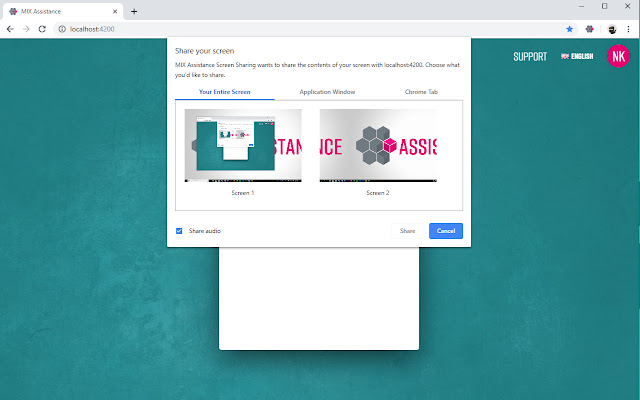This screenshot has height=400, width=640.
Task: Switch to Chrome Tab option
Action: tap(421, 92)
